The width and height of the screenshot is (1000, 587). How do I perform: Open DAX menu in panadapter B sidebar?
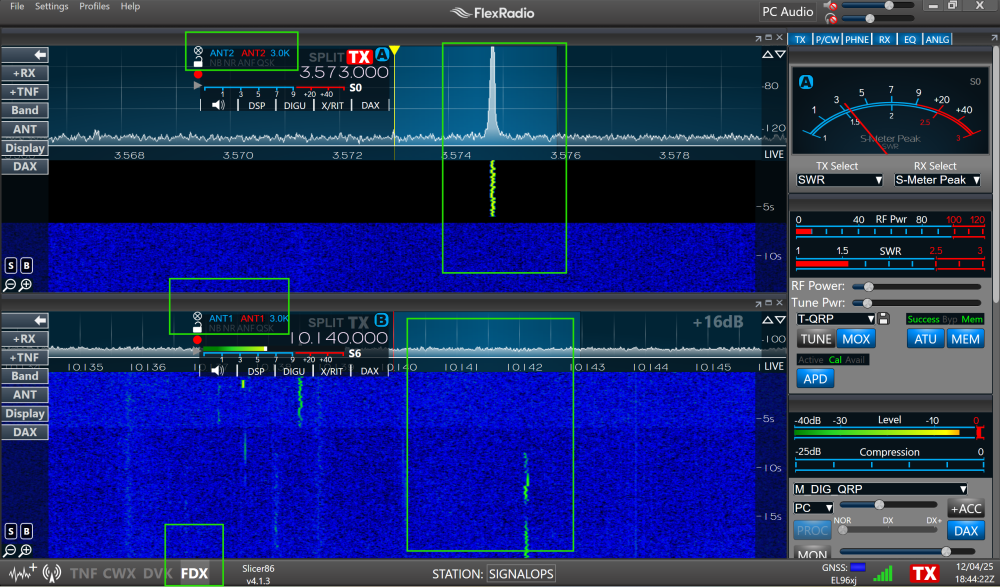coord(25,432)
